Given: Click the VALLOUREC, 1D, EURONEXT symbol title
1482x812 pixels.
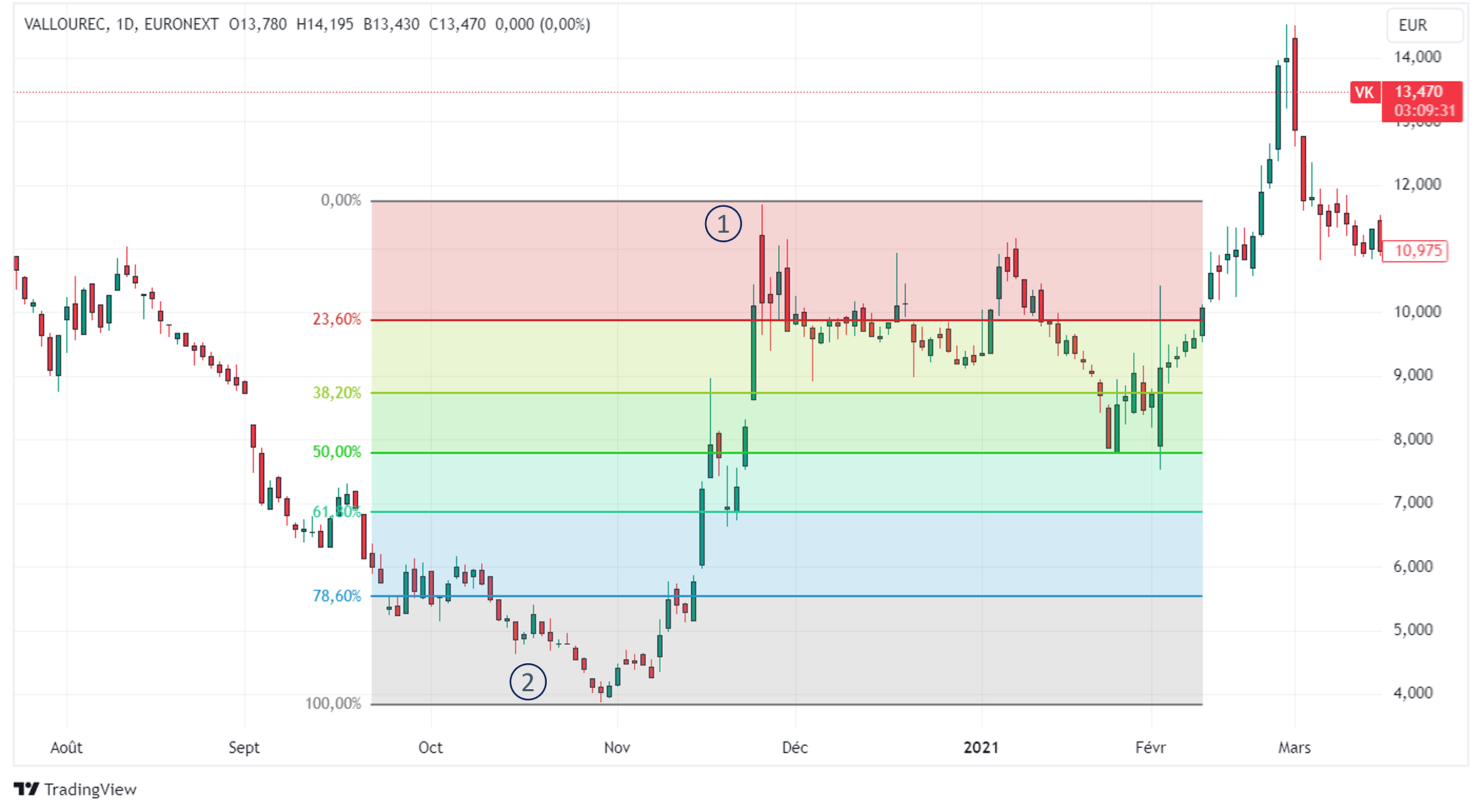Looking at the screenshot, I should pyautogui.click(x=122, y=25).
